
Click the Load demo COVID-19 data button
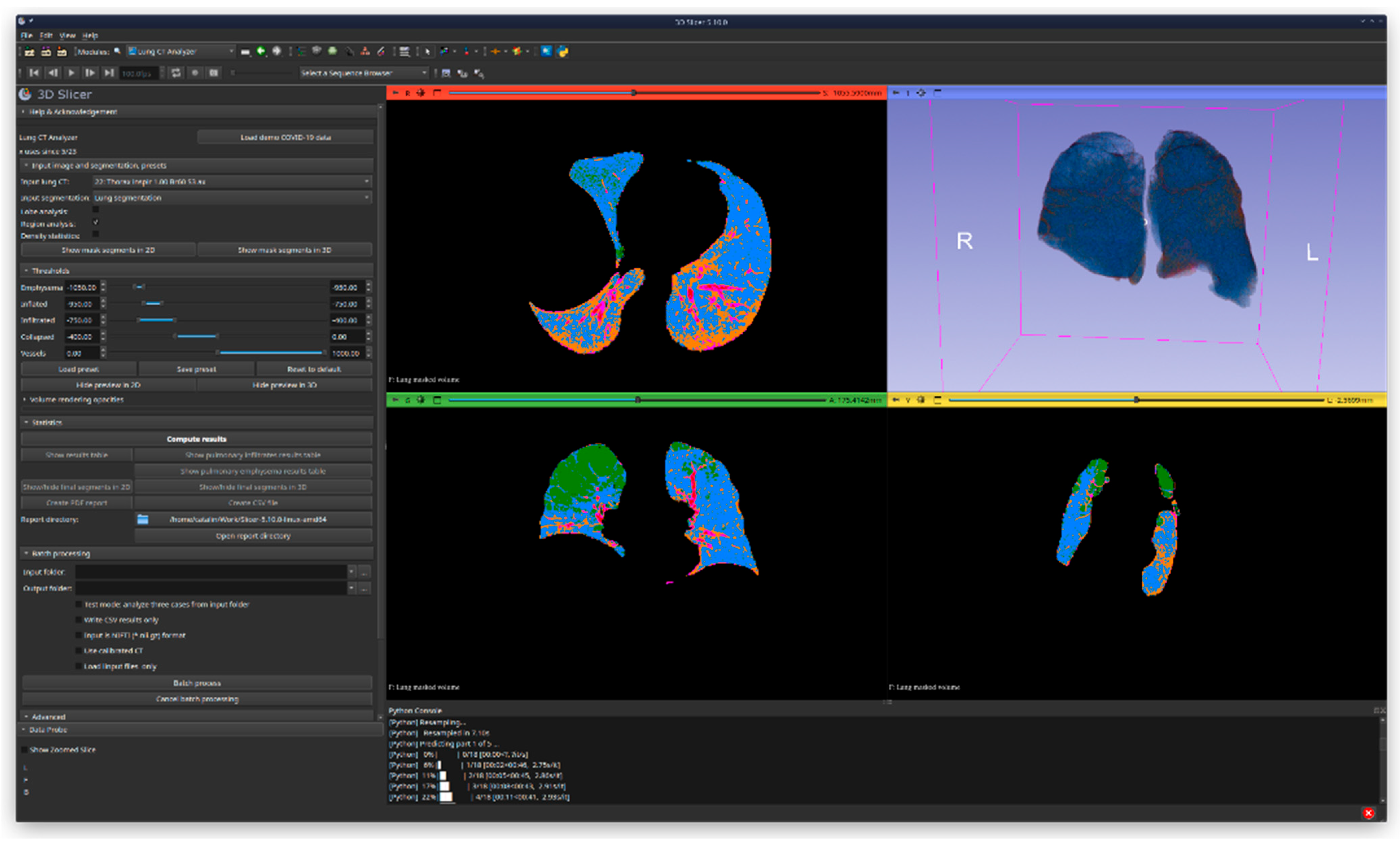[285, 138]
